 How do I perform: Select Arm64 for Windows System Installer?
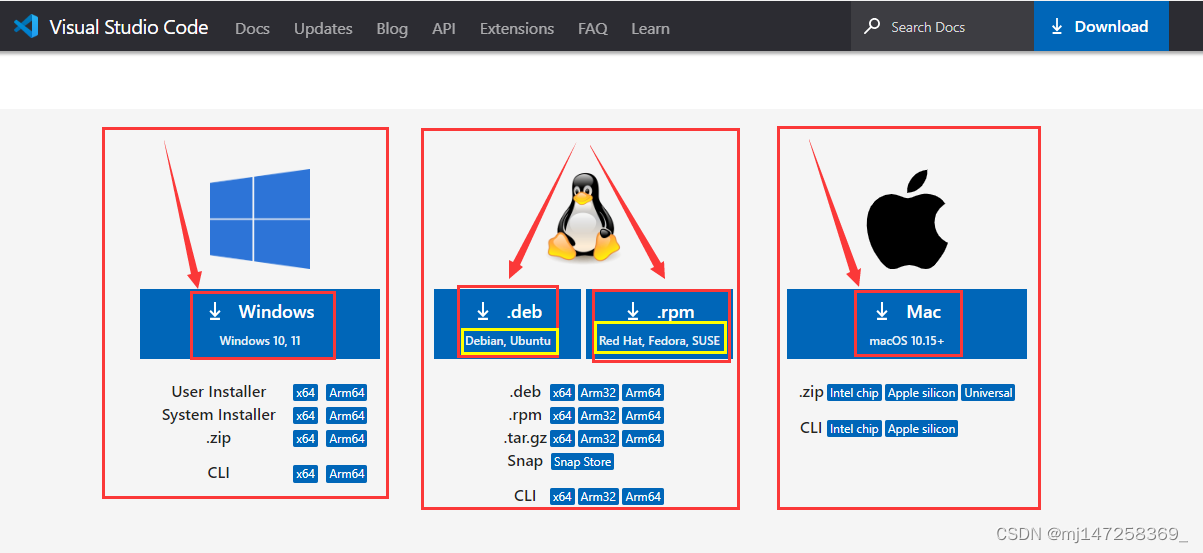coord(347,415)
